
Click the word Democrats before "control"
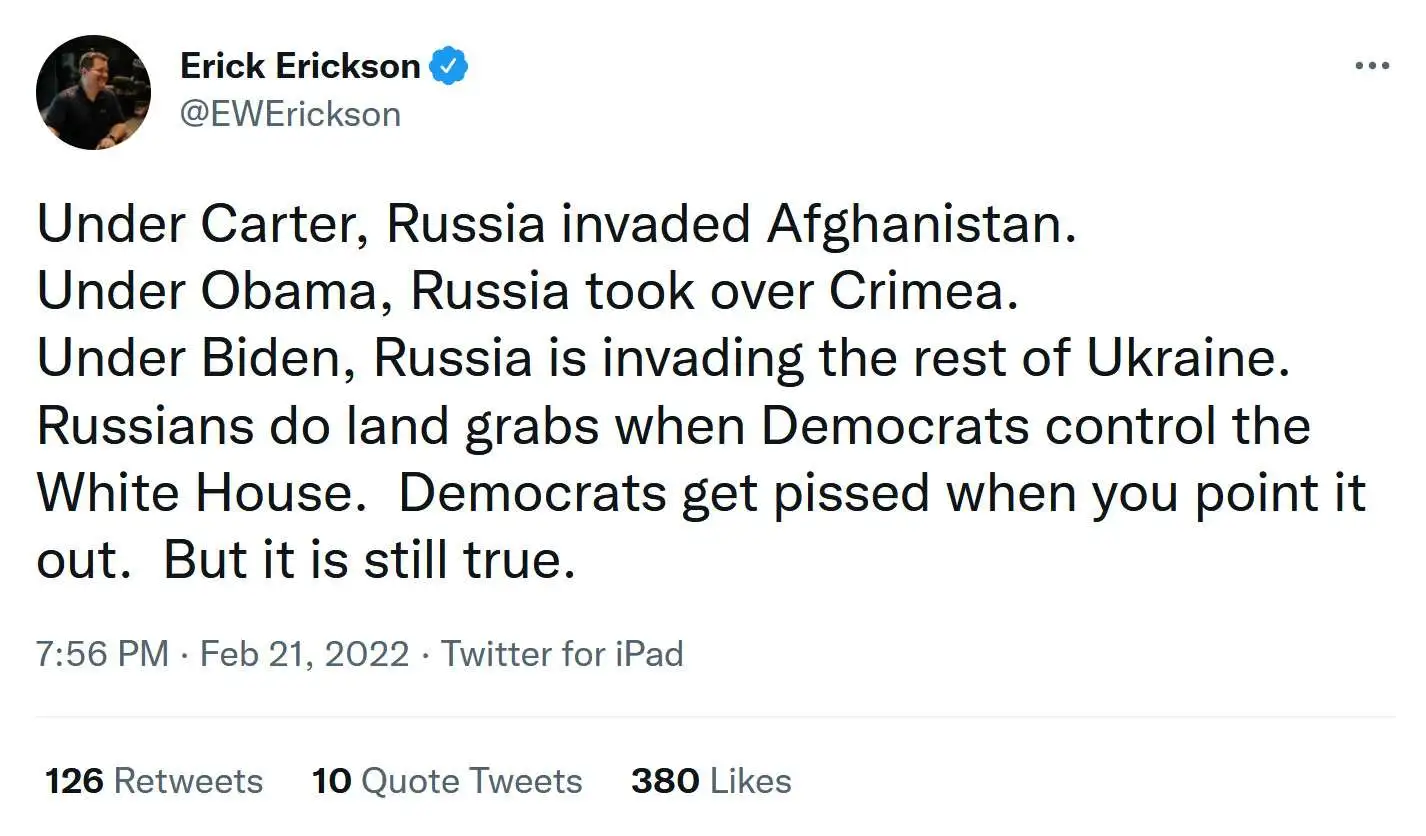[x=895, y=426]
